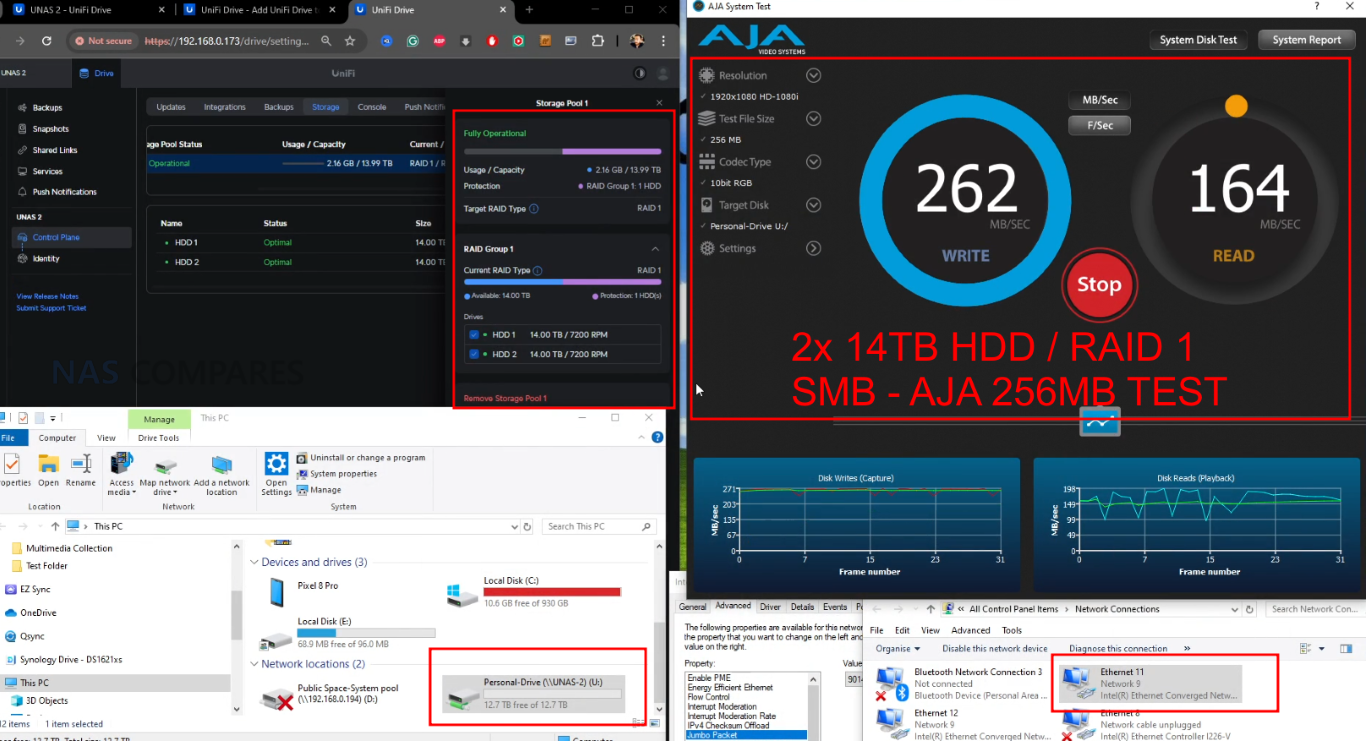Click the AdBlock Plus extension icon
Screen dimensions: 1366x741
click(x=439, y=41)
